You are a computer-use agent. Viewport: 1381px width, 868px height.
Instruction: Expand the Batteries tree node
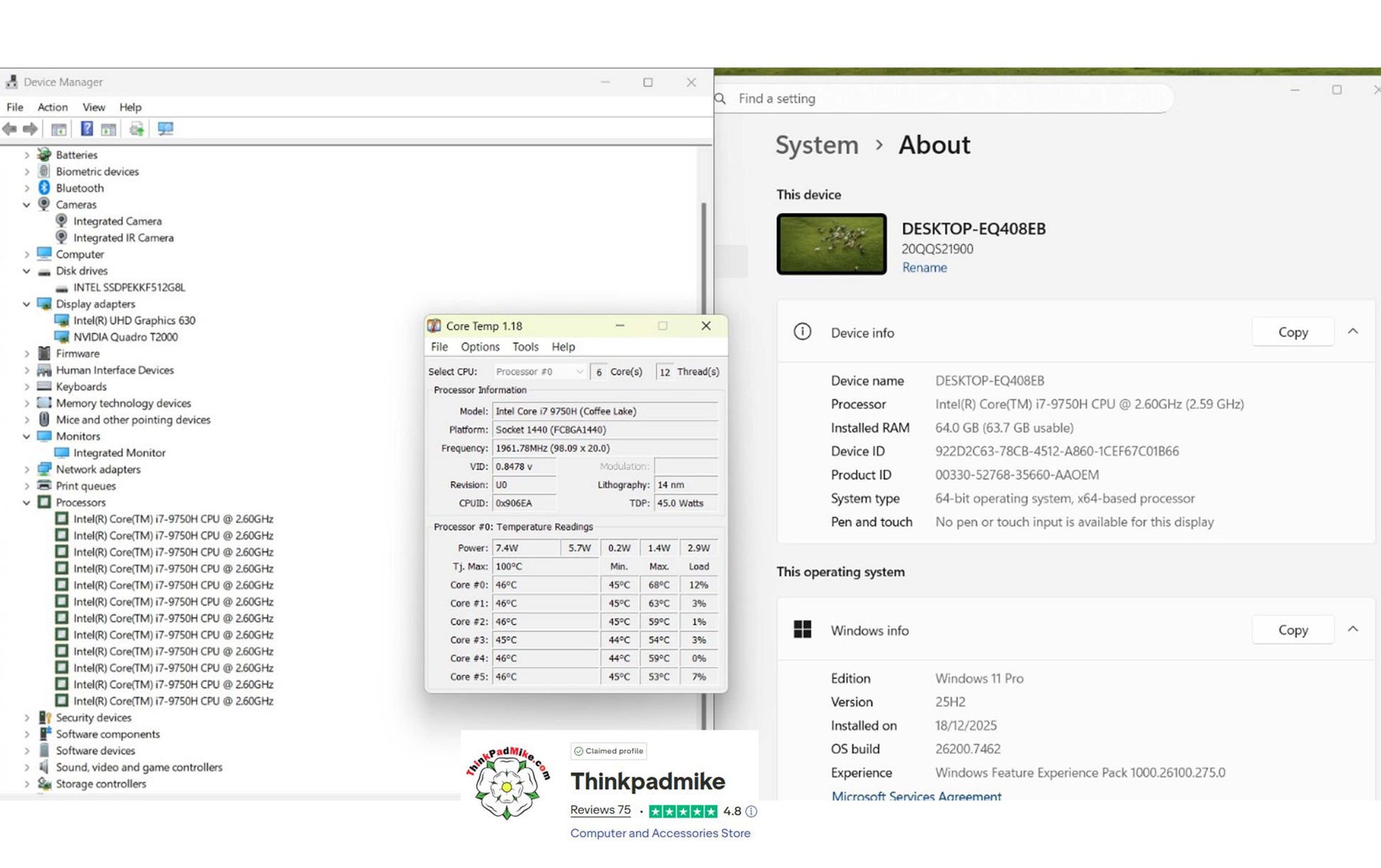pyautogui.click(x=26, y=155)
